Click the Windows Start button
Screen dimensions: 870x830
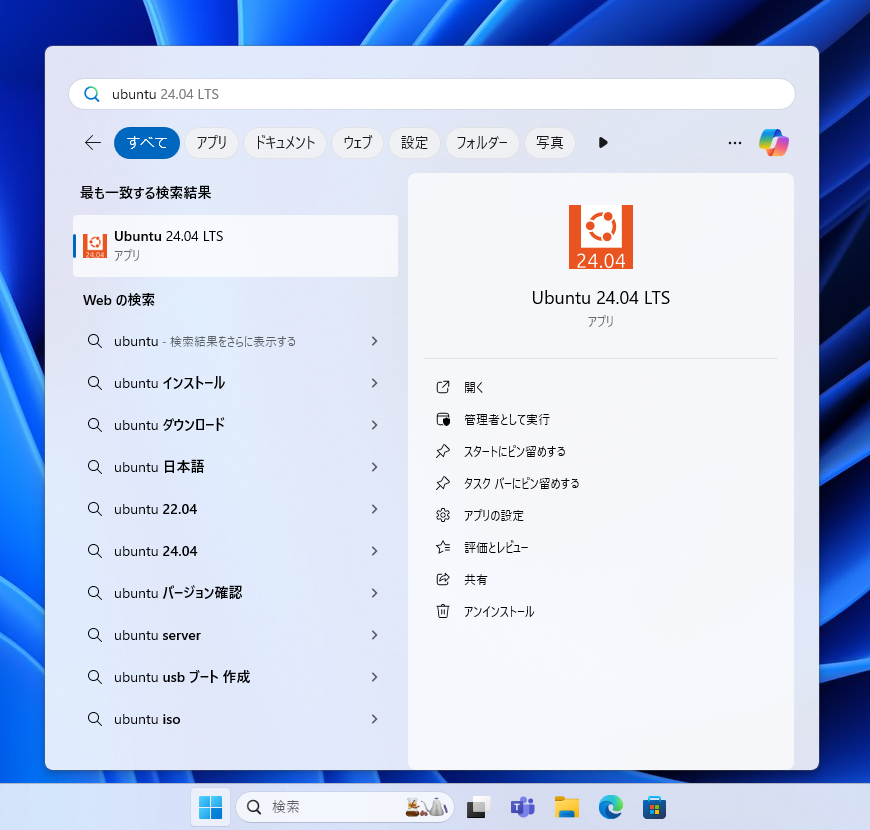tap(210, 807)
